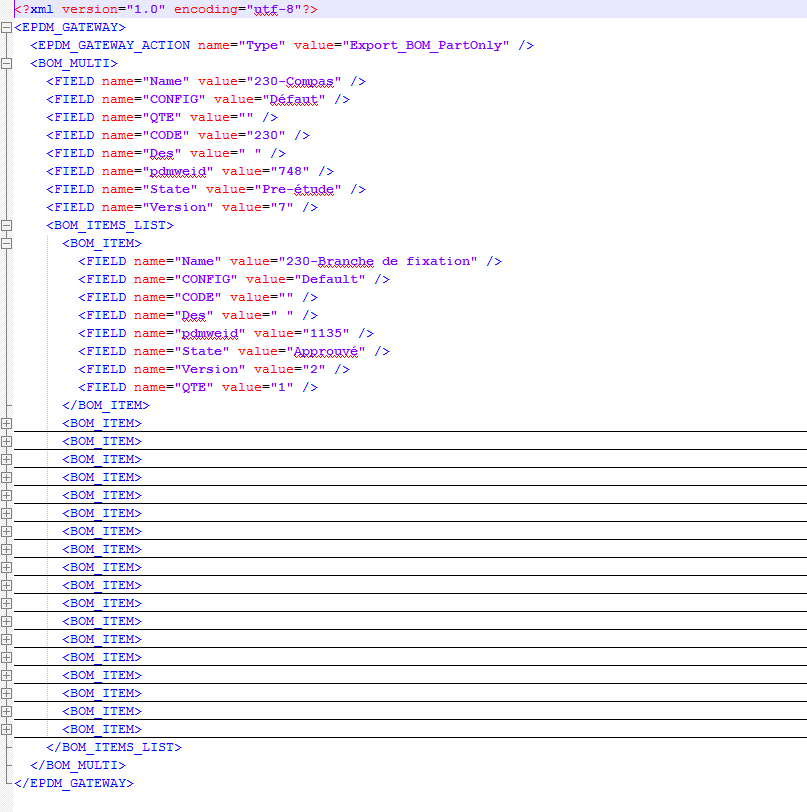Click the "230-Branche de fixation" value

382,261
